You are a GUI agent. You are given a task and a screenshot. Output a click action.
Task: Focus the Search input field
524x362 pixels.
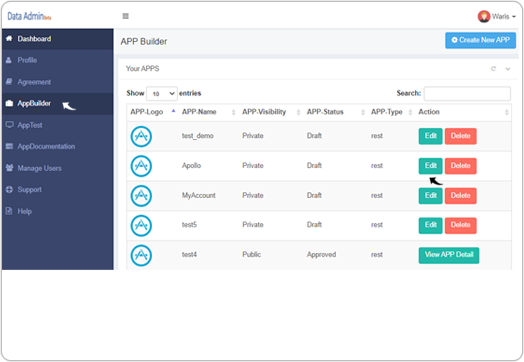(x=467, y=94)
